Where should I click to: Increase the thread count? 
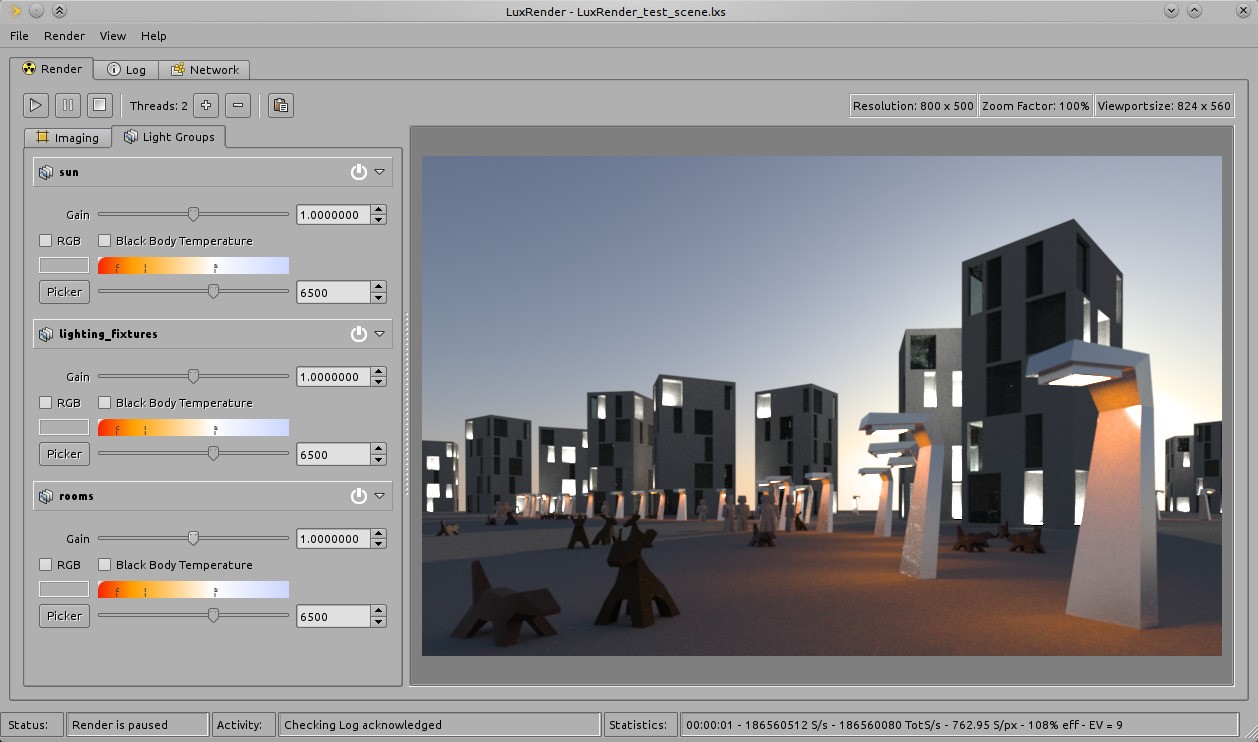(x=205, y=104)
